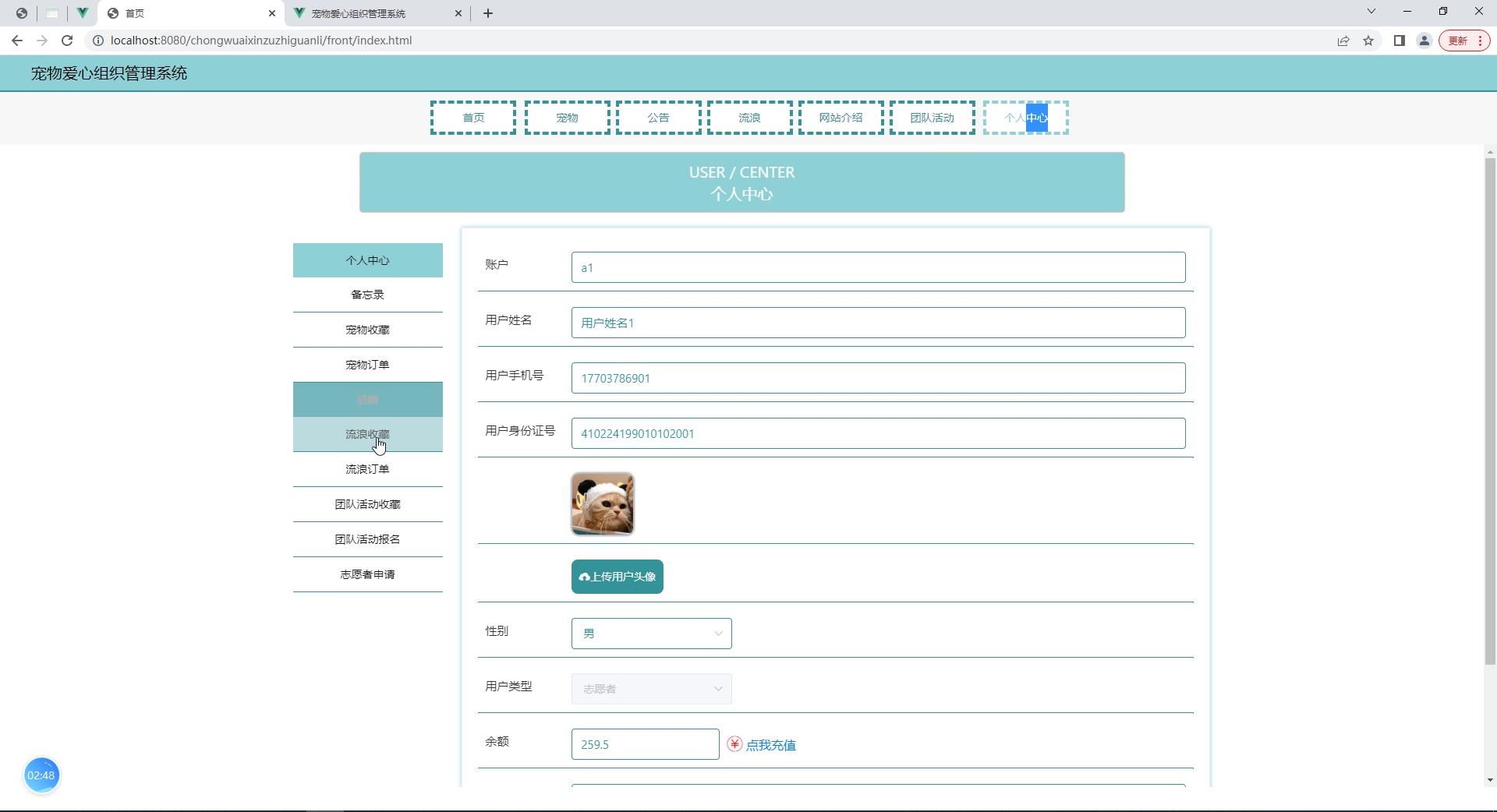Viewport: 1497px width, 812px height.
Task: Go back using browser back arrow
Action: 17,41
